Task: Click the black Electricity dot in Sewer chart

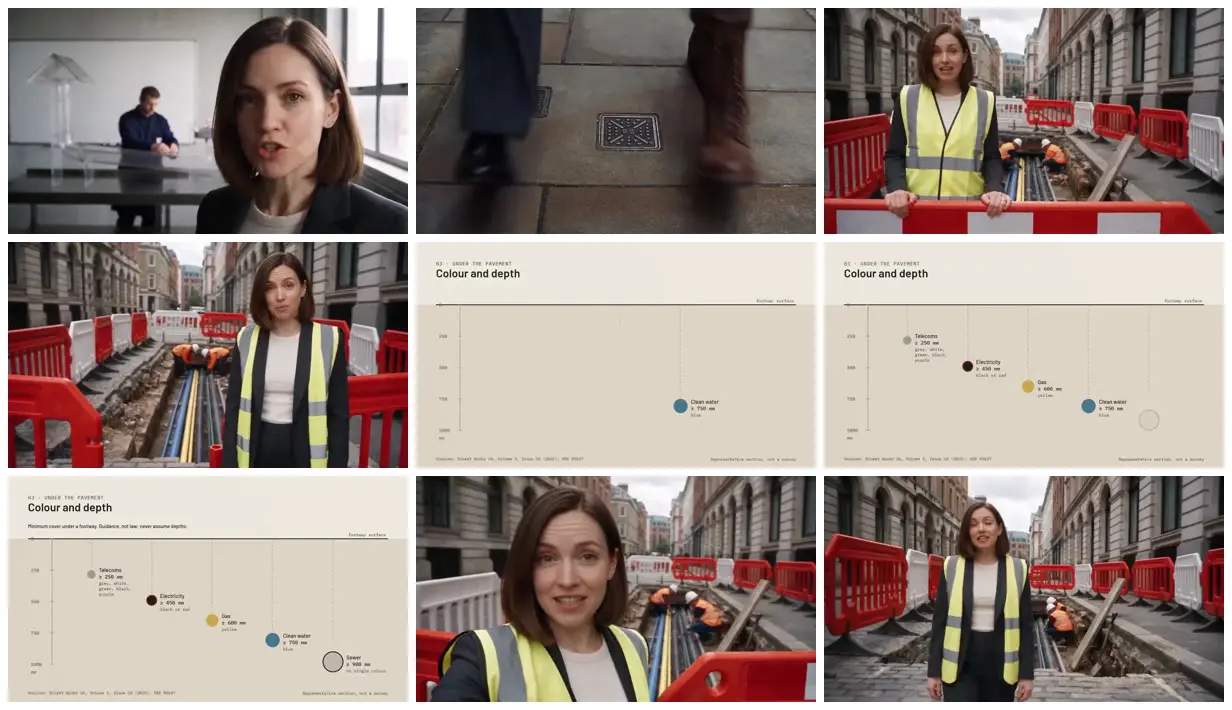Action: [152, 600]
